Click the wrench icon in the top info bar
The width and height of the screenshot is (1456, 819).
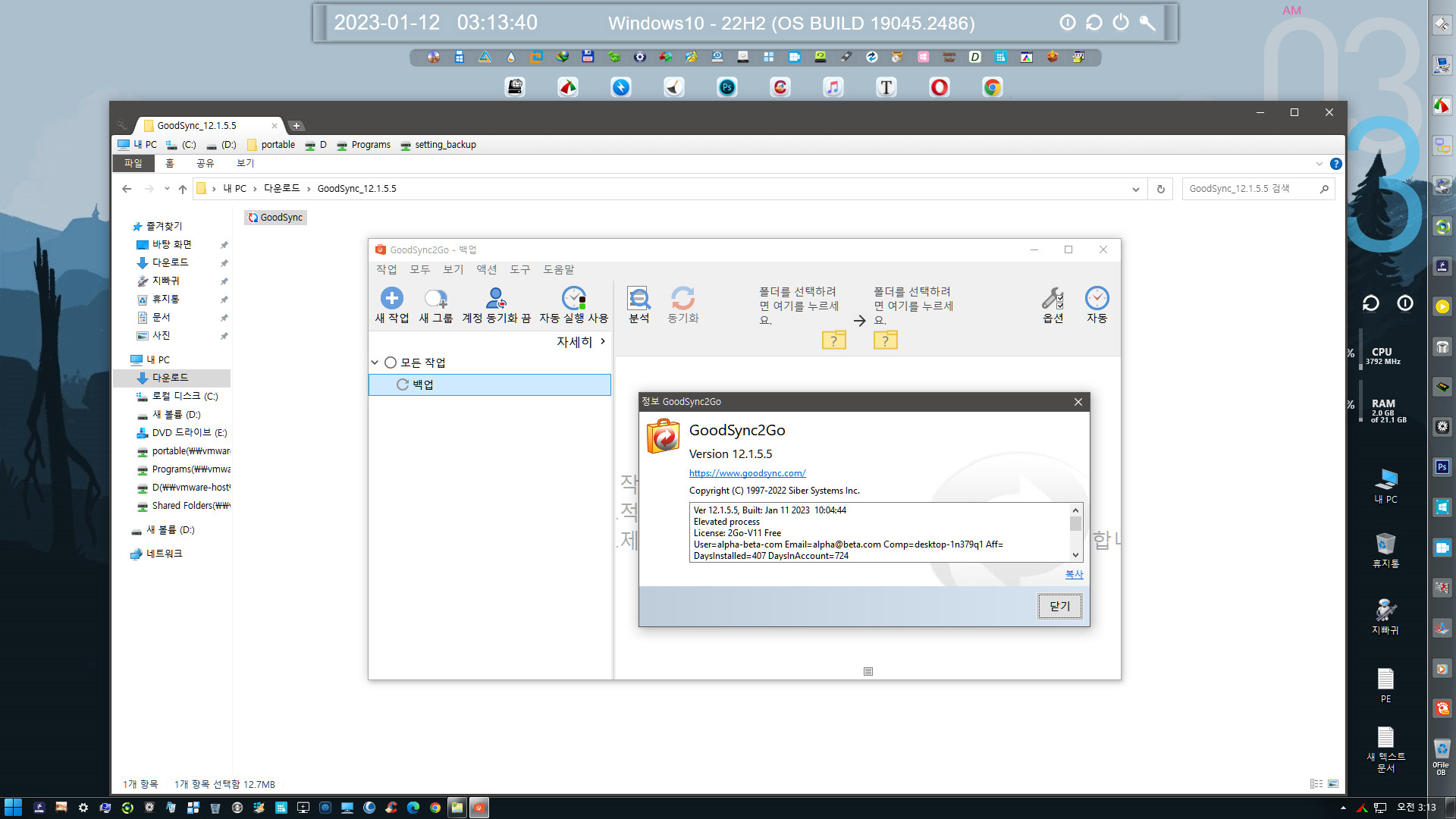[x=1147, y=23]
